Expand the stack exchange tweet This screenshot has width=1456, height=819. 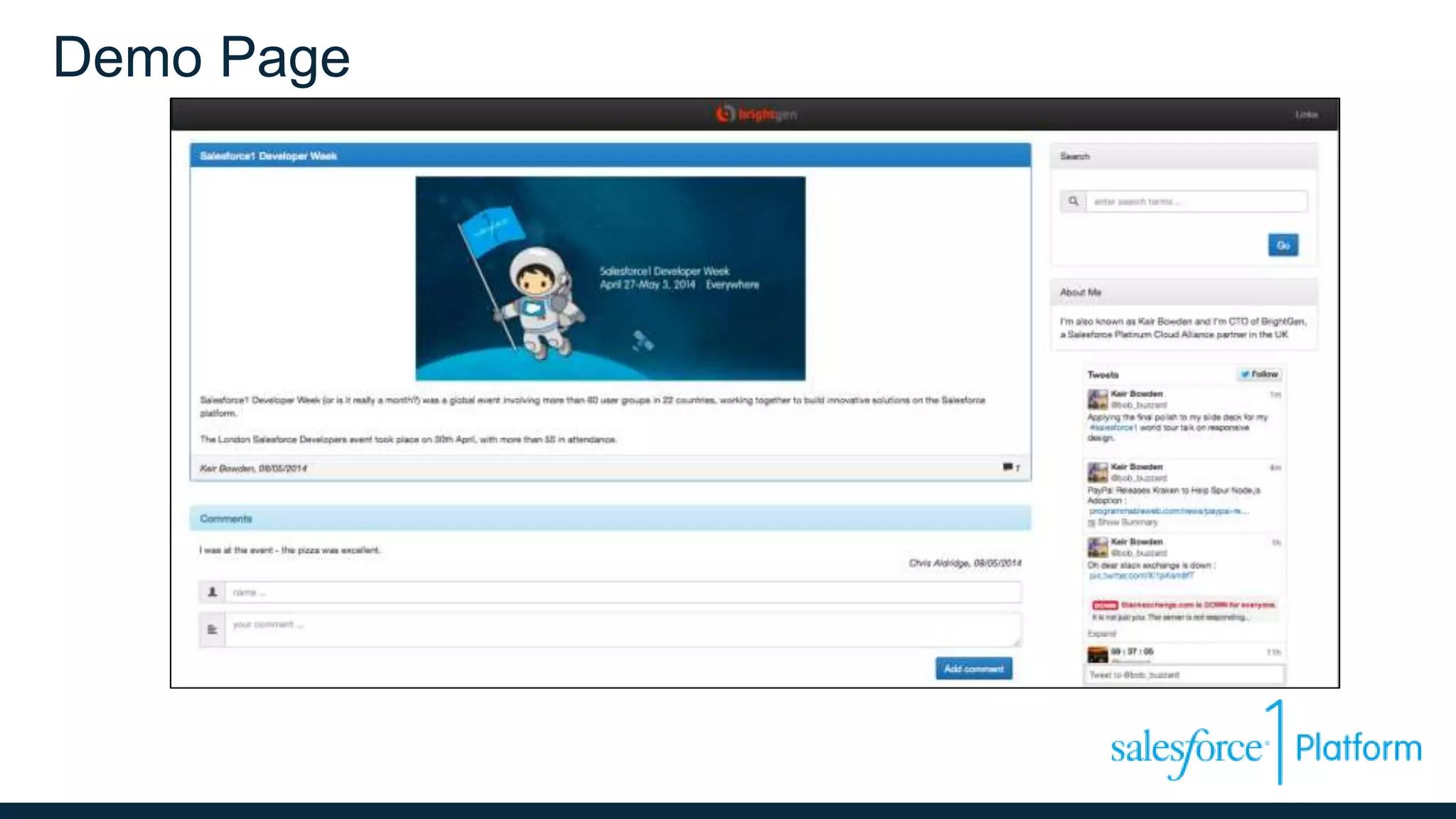(x=1101, y=633)
